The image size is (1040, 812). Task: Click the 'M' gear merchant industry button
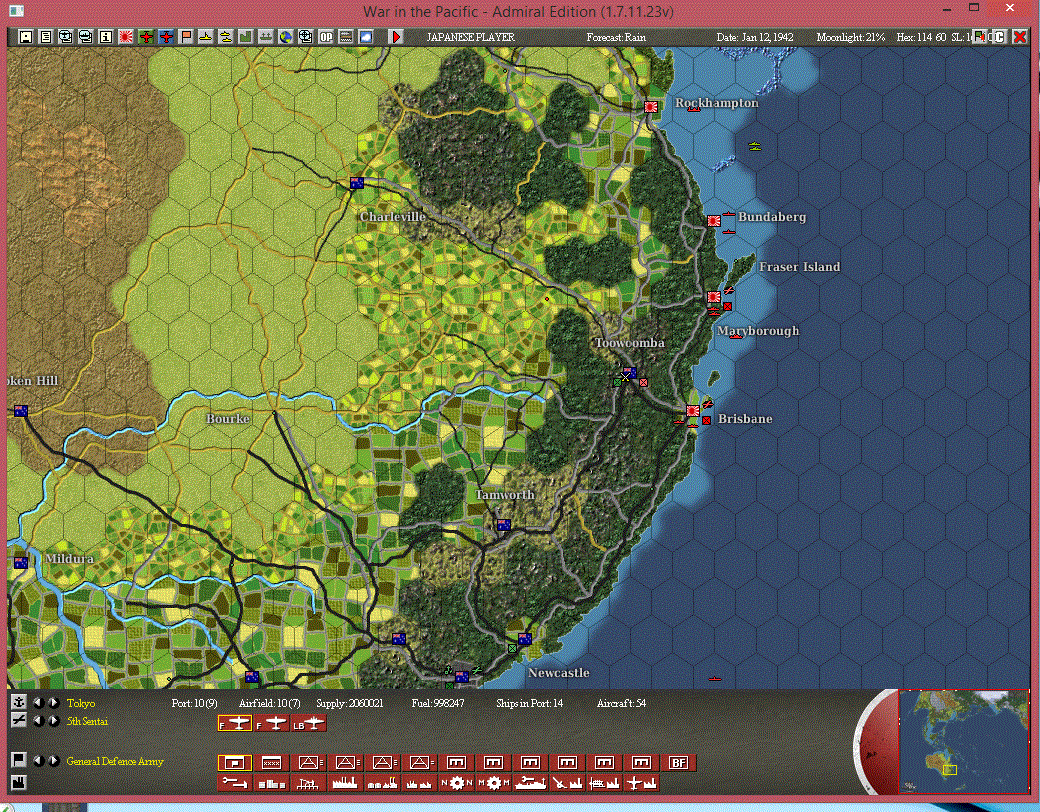coord(493,783)
